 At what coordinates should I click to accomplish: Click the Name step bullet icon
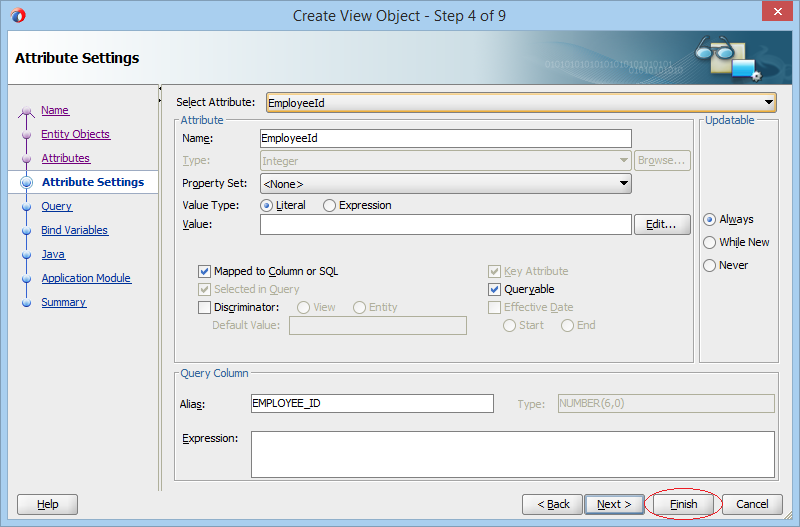[x=27, y=111]
